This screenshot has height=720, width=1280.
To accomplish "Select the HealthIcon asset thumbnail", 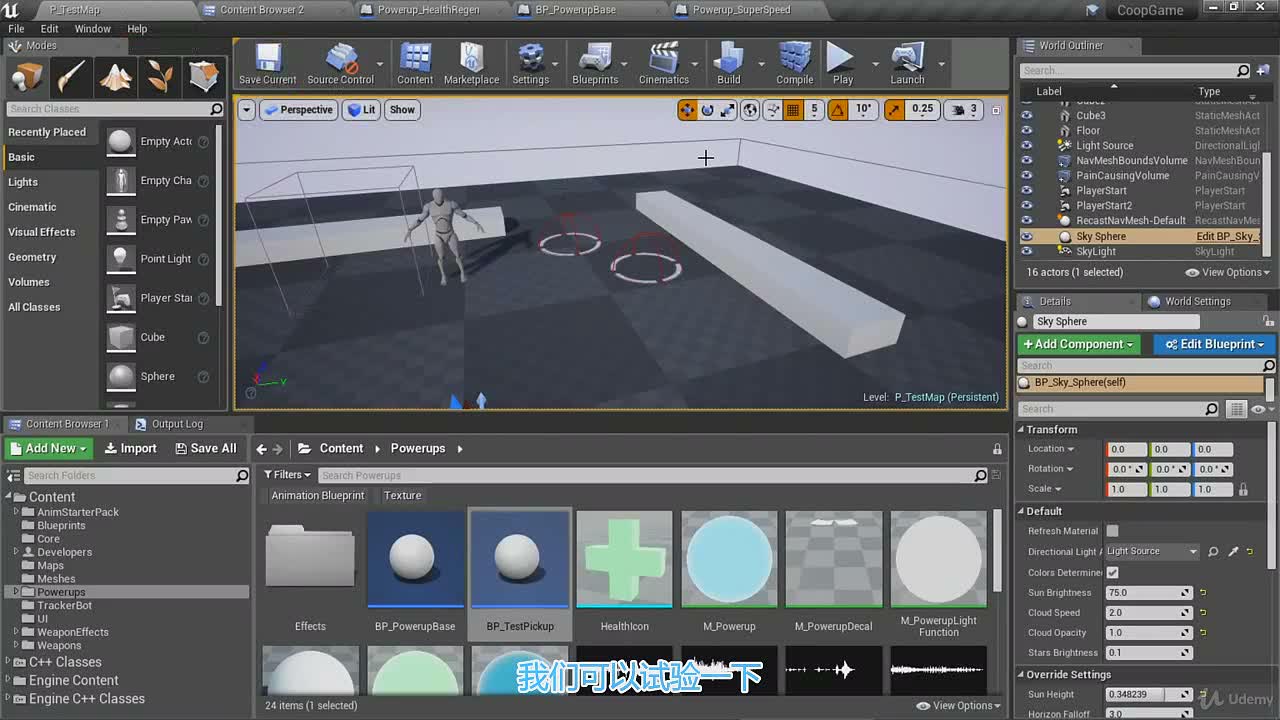I will [624, 572].
